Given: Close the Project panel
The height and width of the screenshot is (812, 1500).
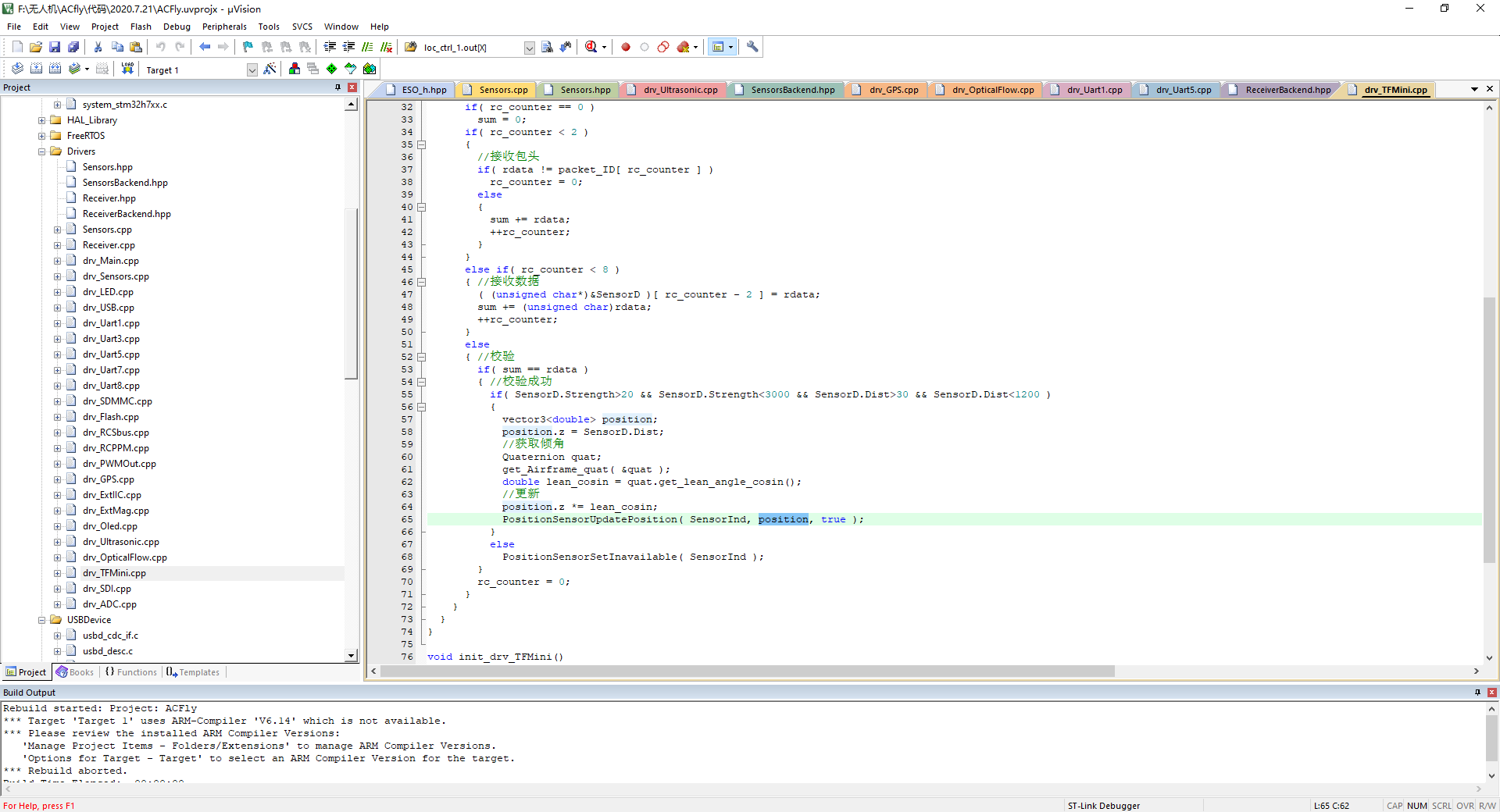Looking at the screenshot, I should pyautogui.click(x=352, y=87).
